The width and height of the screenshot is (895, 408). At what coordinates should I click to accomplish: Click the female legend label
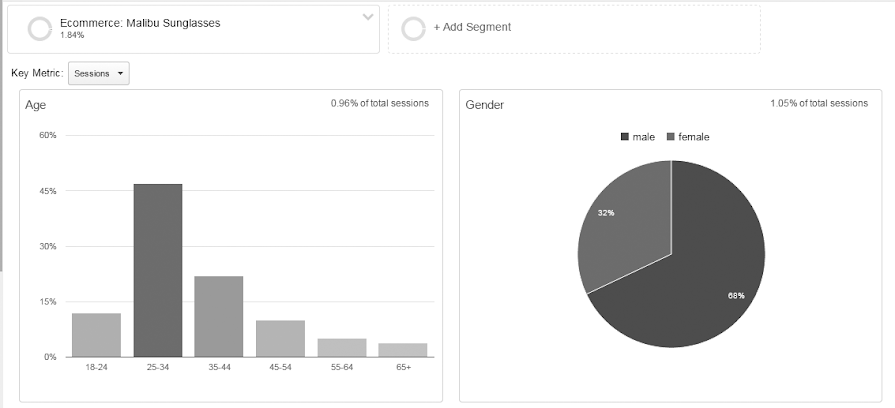(x=693, y=137)
